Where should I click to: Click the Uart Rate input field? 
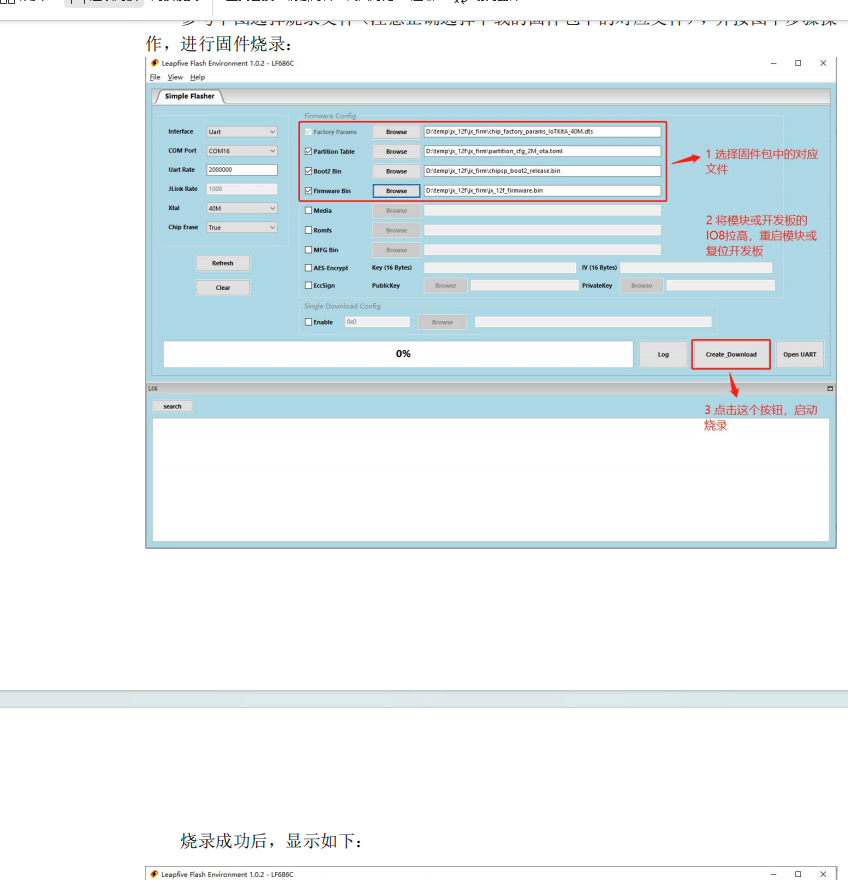(x=241, y=170)
